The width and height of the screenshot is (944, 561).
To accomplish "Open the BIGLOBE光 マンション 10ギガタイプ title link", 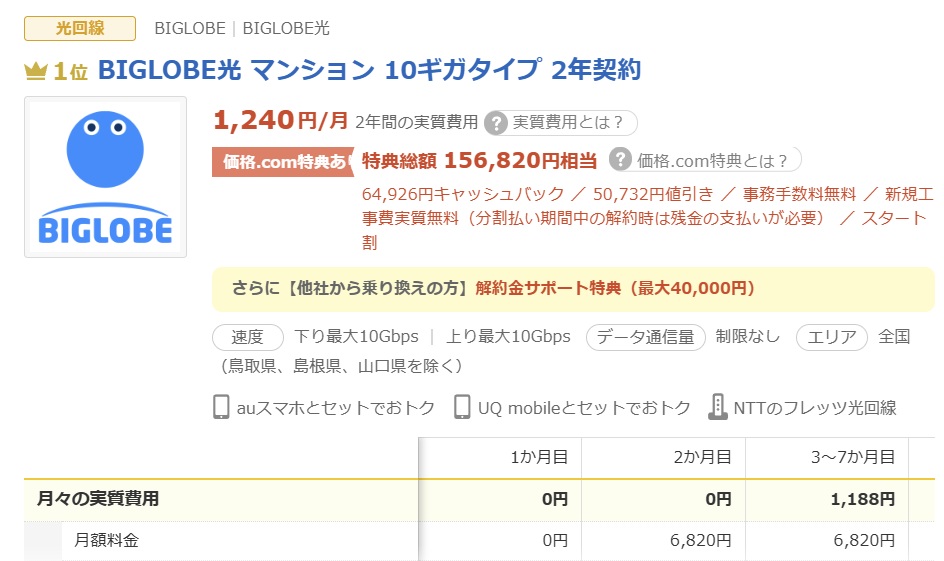I will pos(369,70).
